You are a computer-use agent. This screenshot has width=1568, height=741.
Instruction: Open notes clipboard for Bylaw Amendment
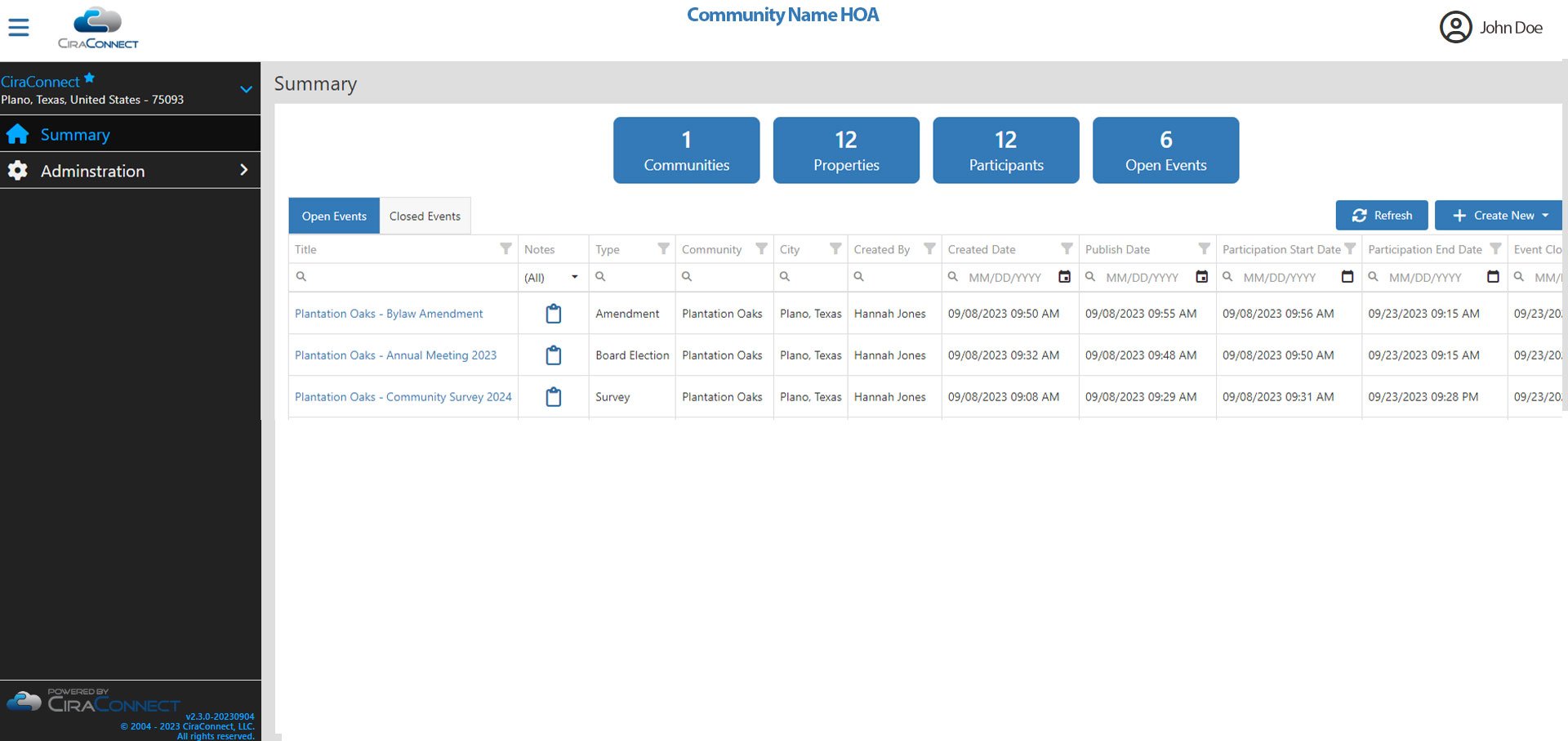553,314
